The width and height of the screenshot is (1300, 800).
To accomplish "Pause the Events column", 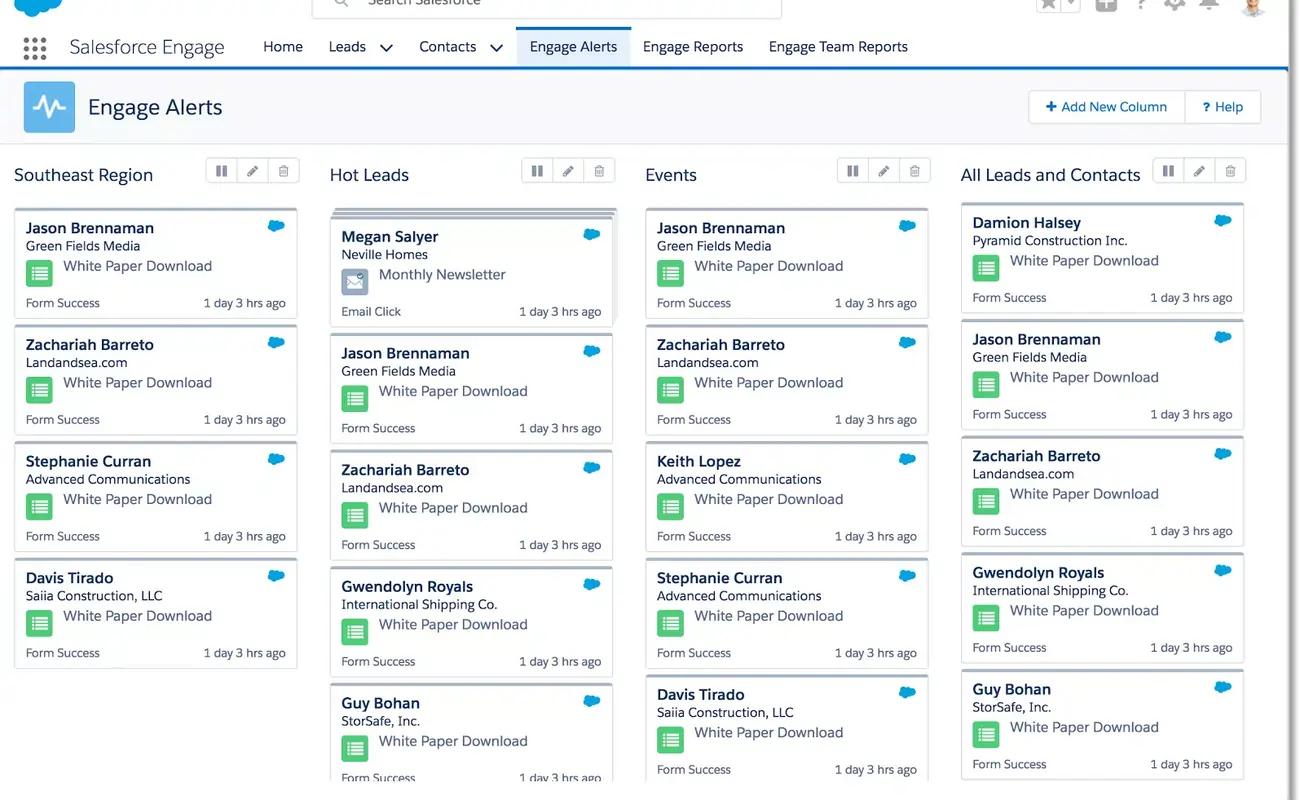I will (x=853, y=171).
